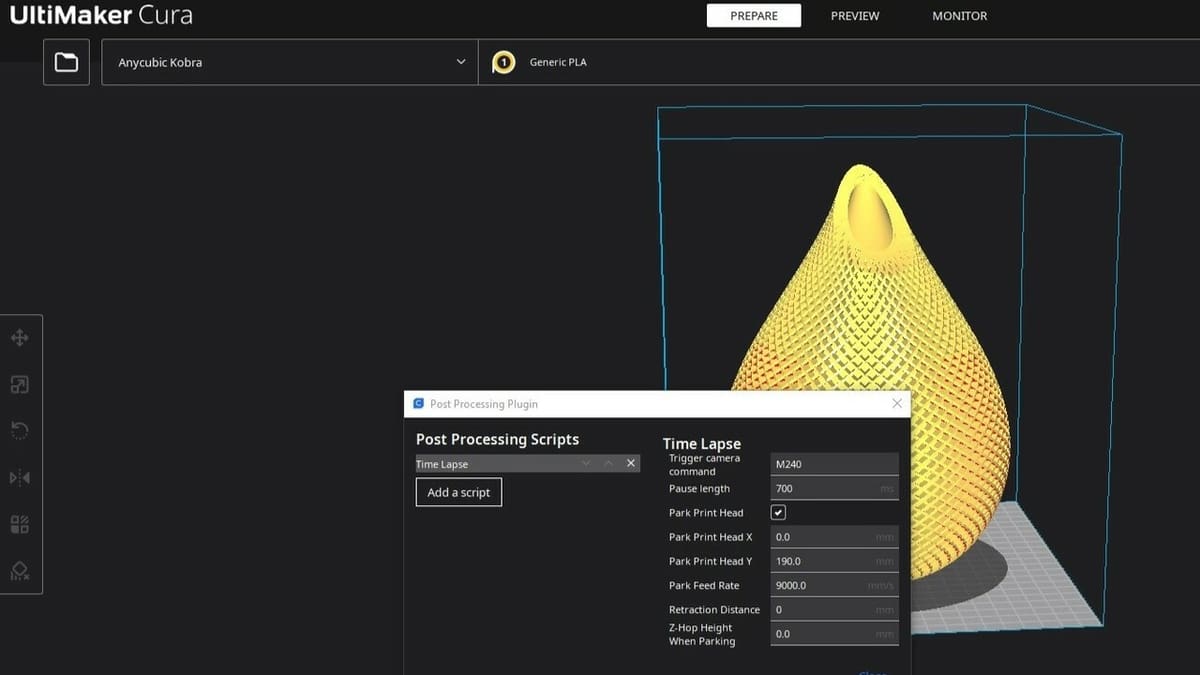Move Time Lapse script up

click(x=608, y=463)
